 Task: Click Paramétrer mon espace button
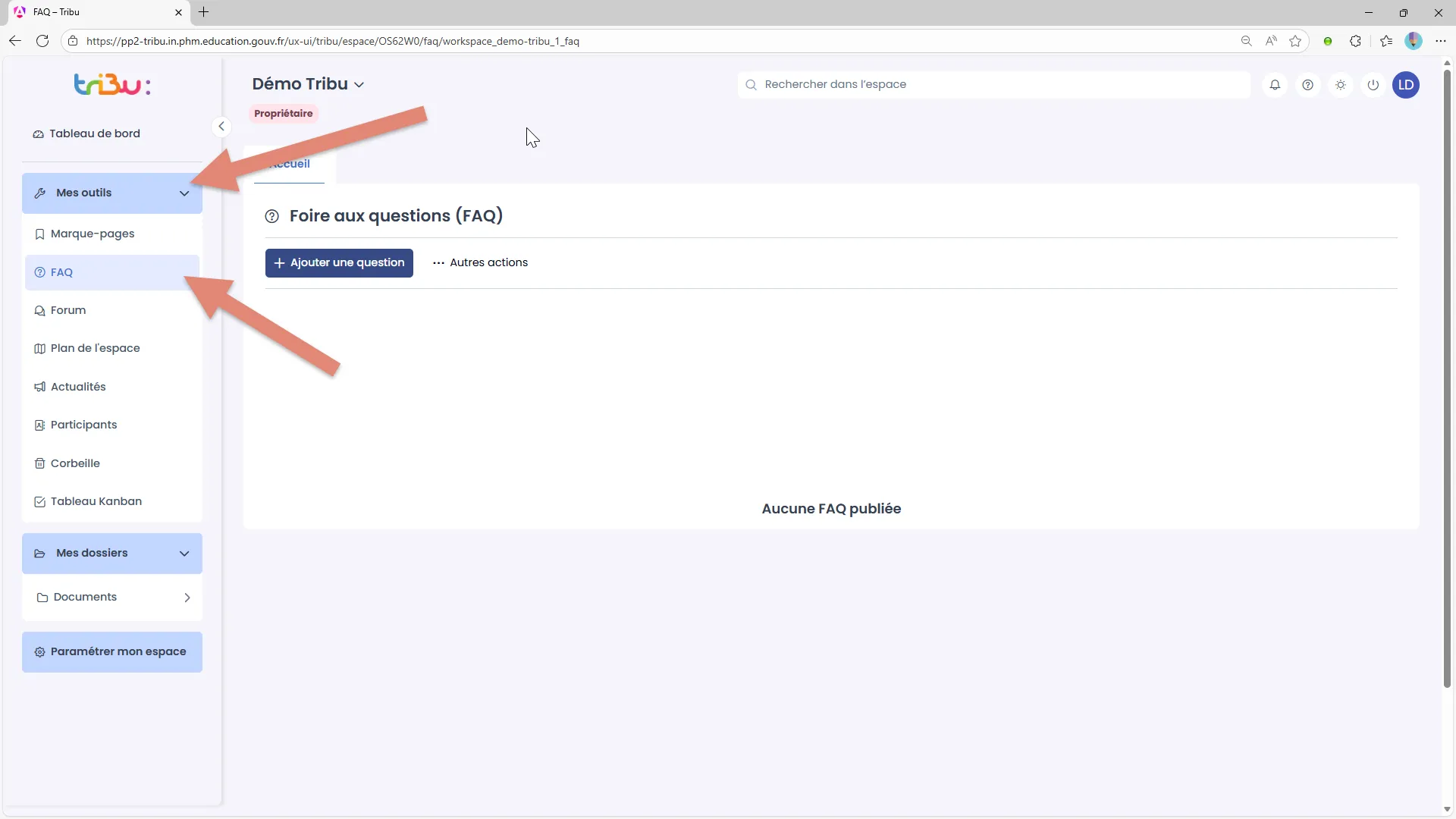point(112,652)
